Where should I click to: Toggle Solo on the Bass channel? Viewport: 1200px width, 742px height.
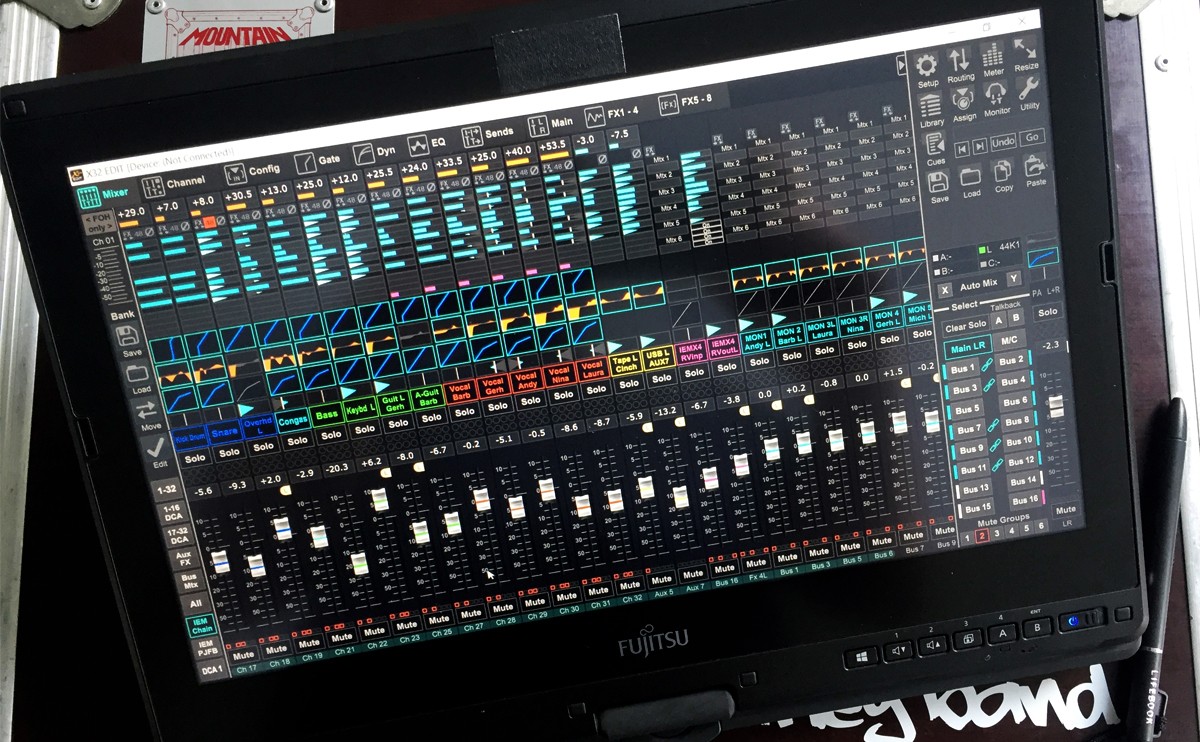[331, 434]
